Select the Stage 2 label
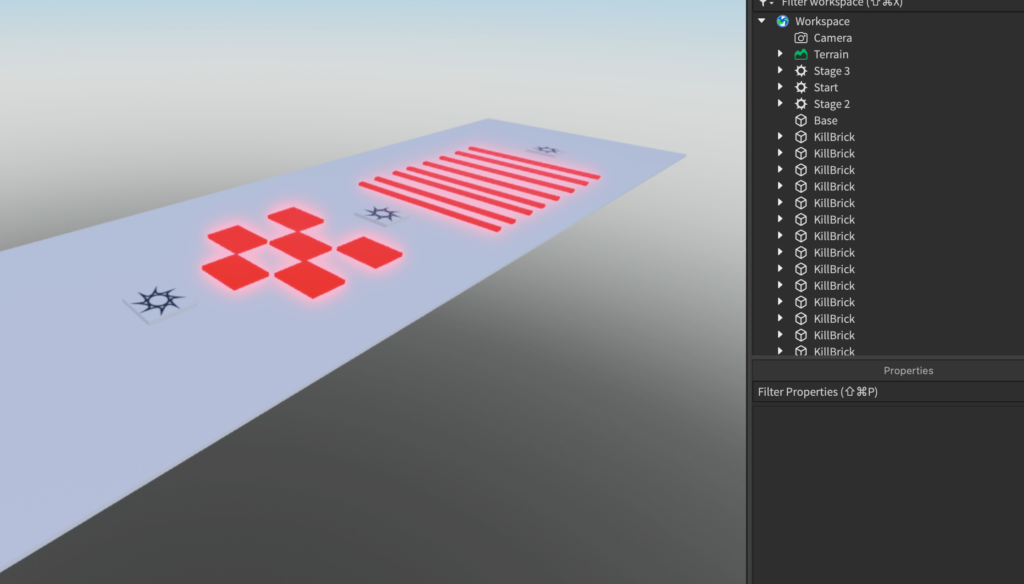Screen dimensions: 1024x584 [x=831, y=104]
